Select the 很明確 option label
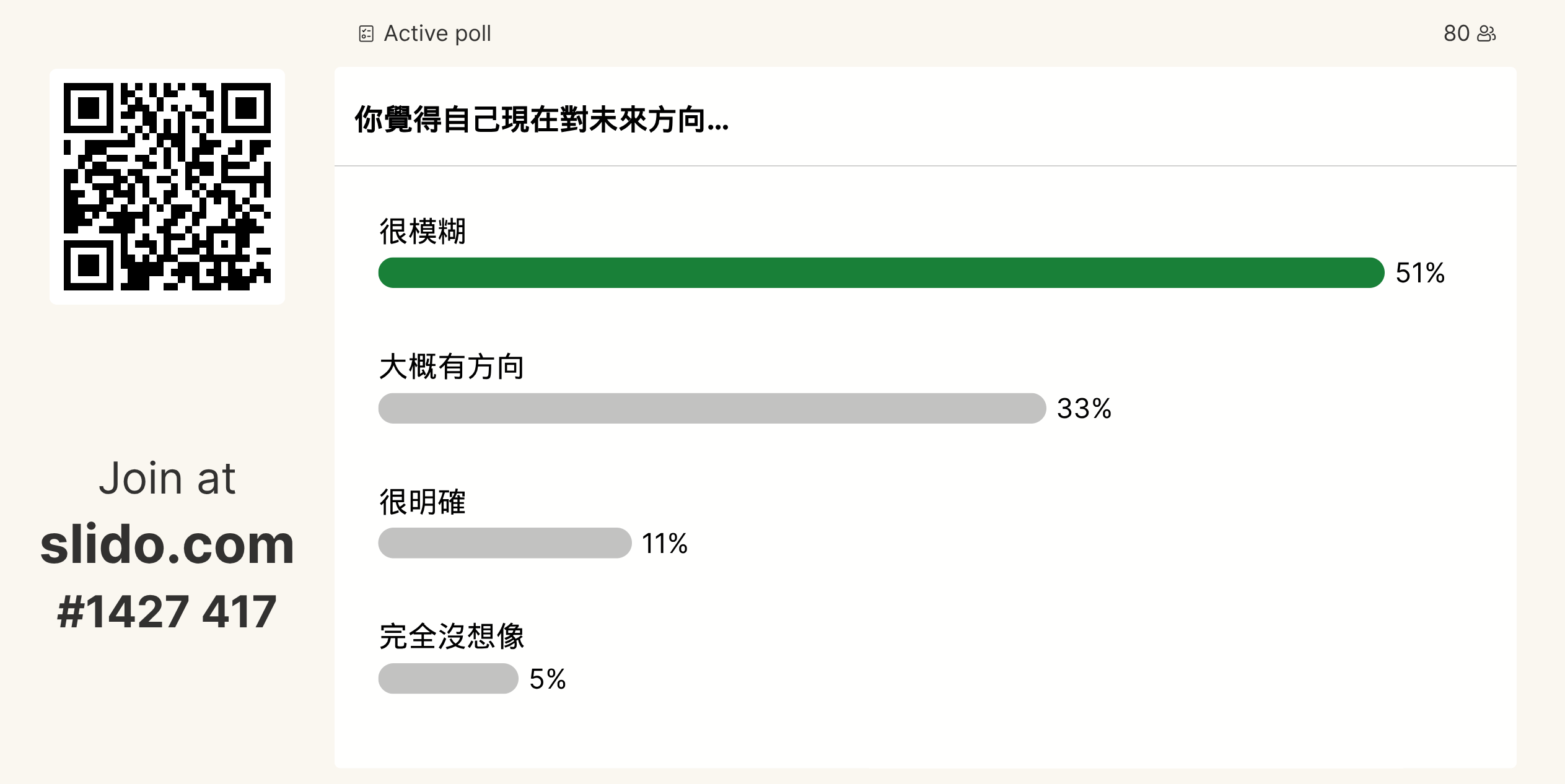Screen dimensions: 1565x784 click(423, 502)
